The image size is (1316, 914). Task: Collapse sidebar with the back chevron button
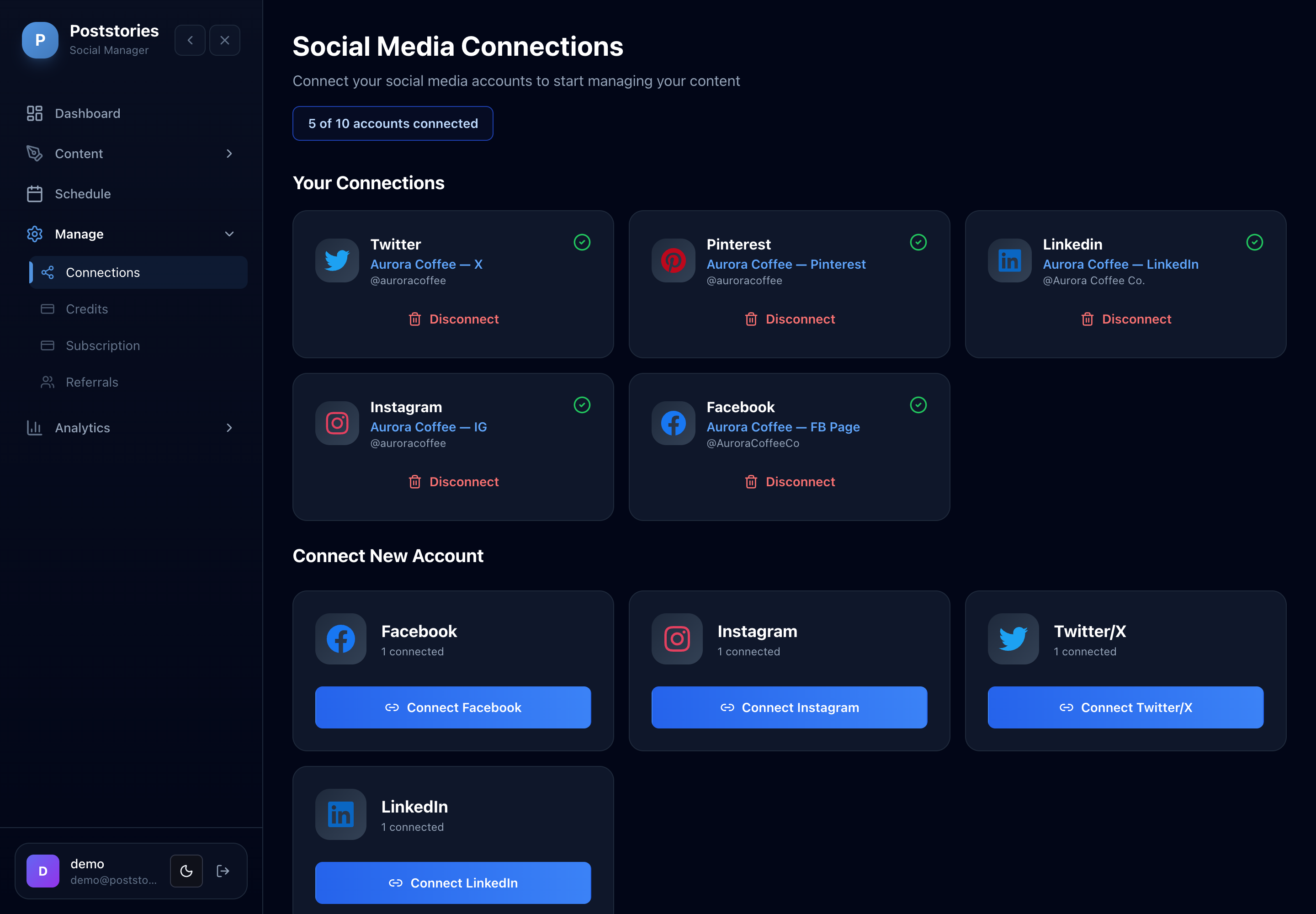(x=190, y=40)
